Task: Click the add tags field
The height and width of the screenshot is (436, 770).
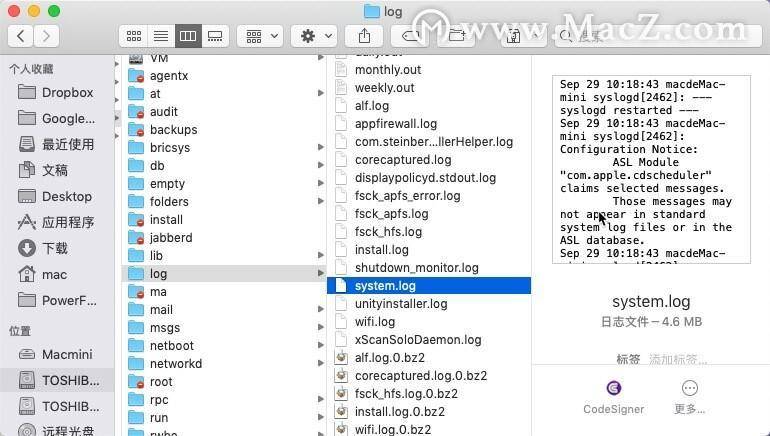Action: point(678,360)
